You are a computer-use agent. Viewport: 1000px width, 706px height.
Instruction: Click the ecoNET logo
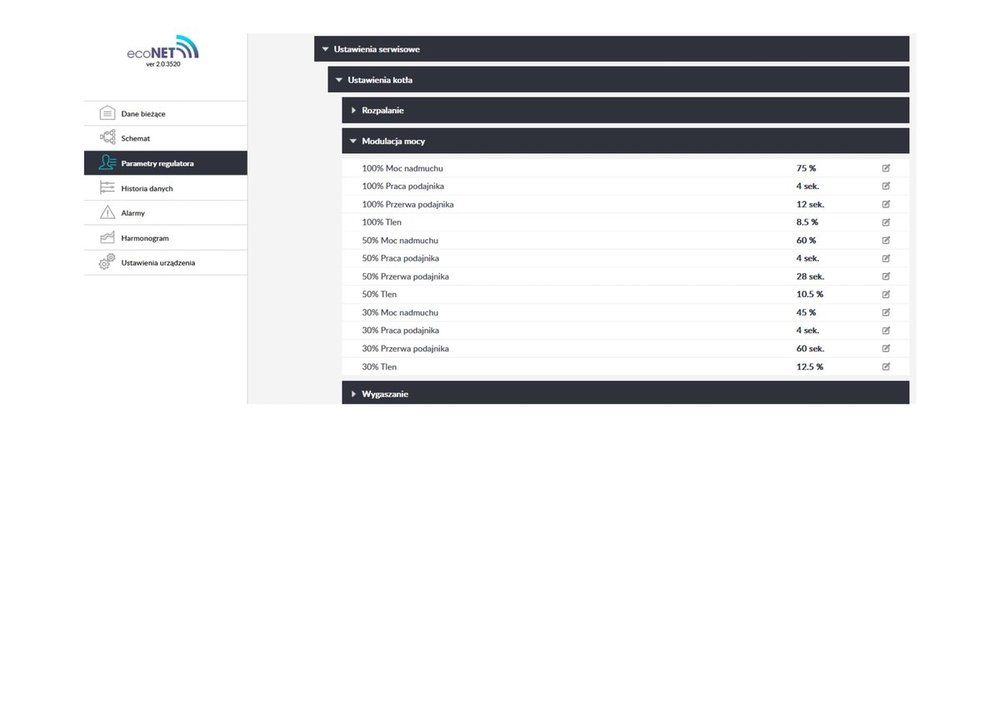163,50
